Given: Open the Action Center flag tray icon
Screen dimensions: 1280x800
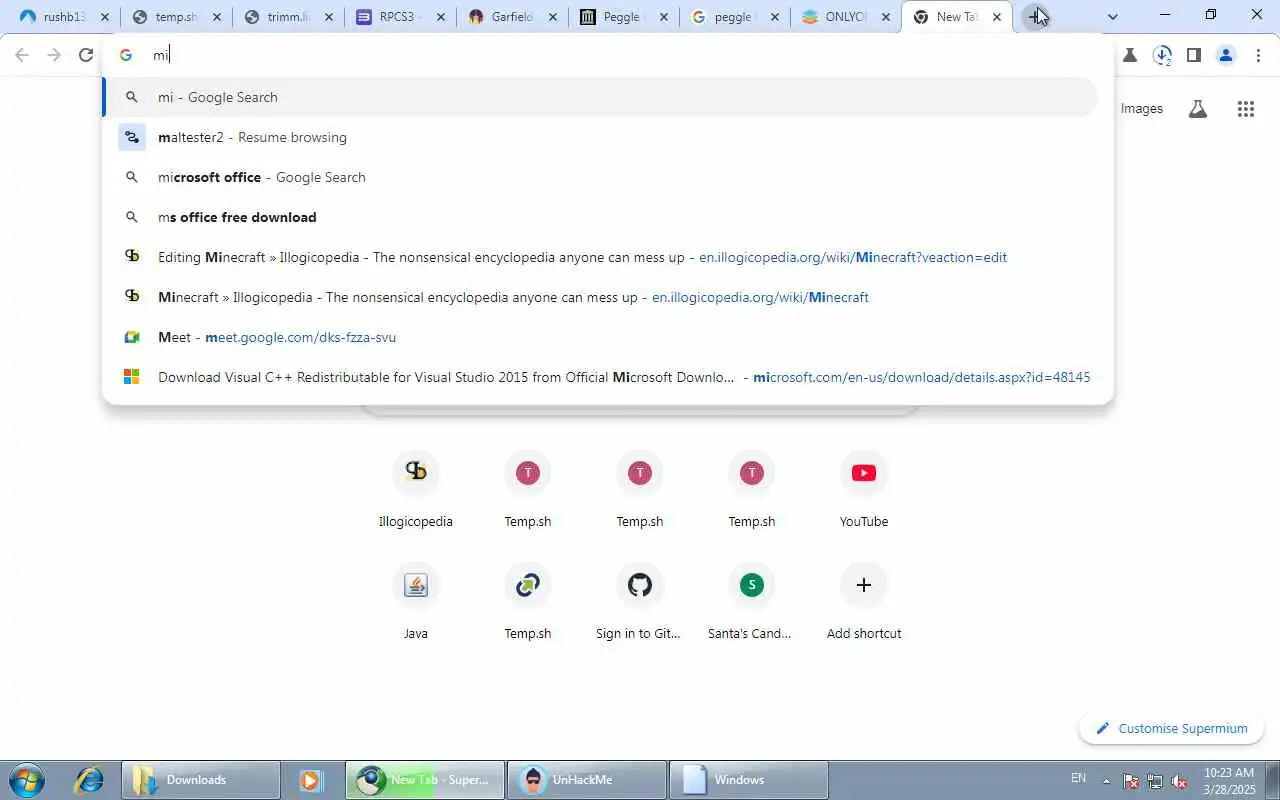Looking at the screenshot, I should (x=1131, y=781).
